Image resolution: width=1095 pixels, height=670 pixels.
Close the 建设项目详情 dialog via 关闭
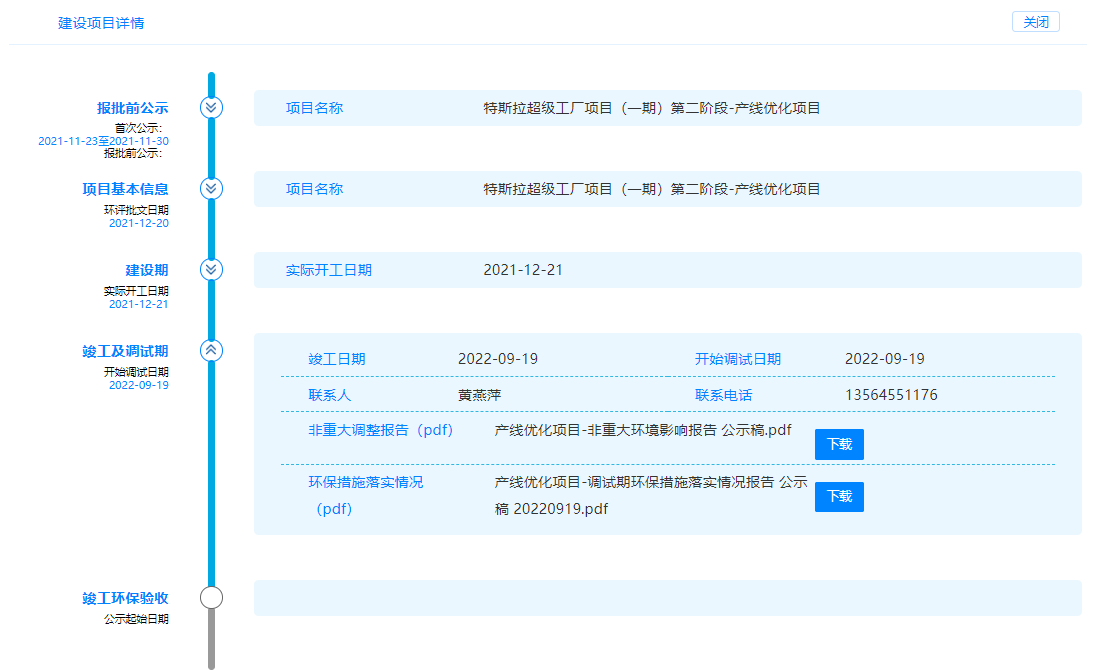click(1036, 22)
